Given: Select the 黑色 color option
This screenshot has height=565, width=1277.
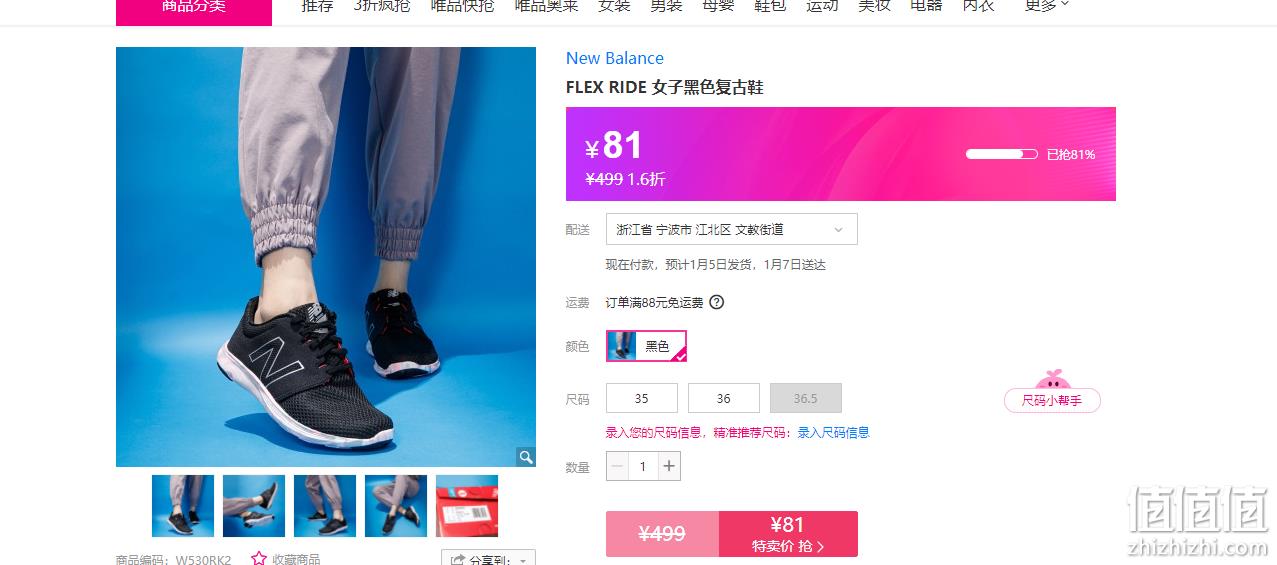Looking at the screenshot, I should click(x=646, y=346).
